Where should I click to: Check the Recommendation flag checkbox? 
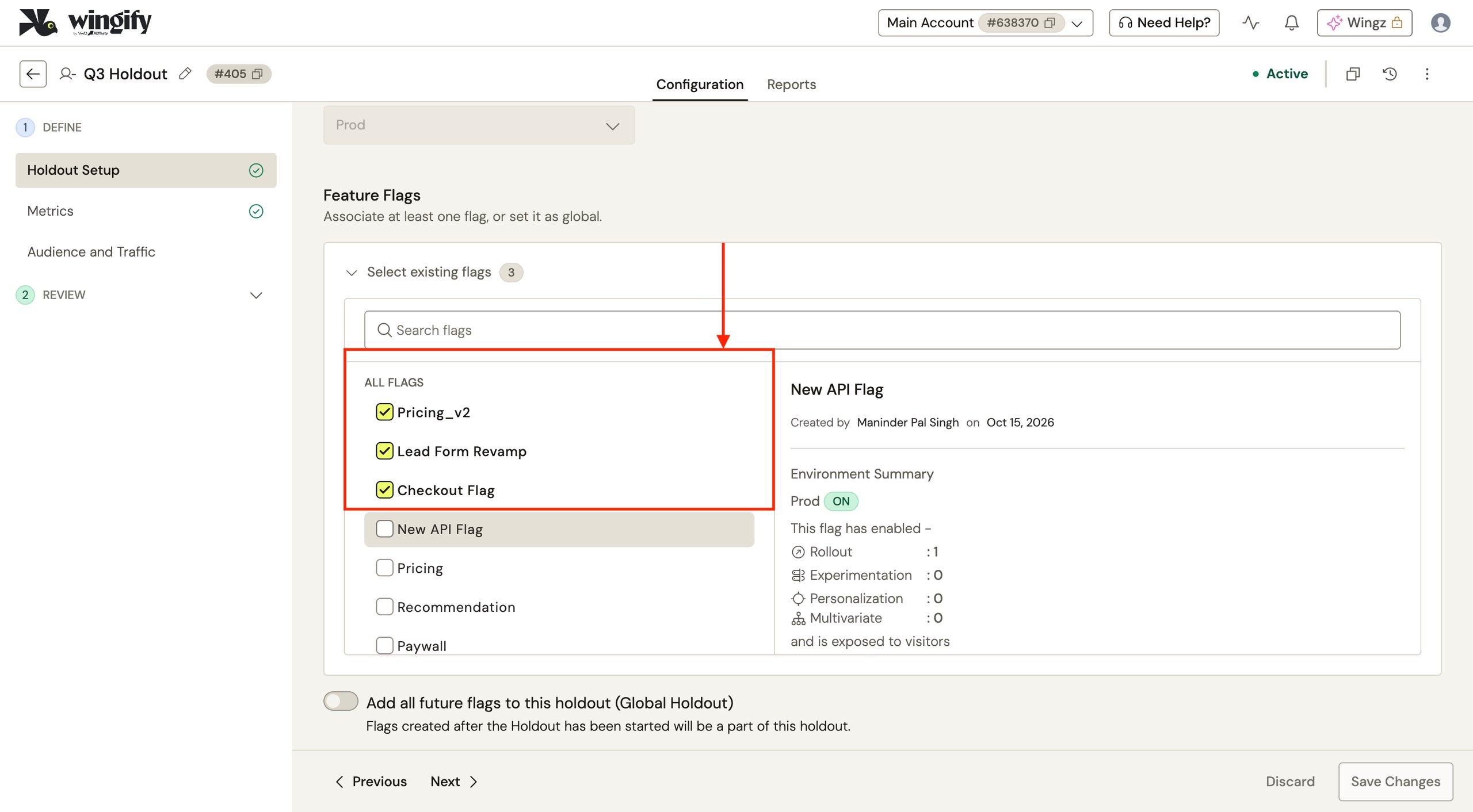coord(384,607)
